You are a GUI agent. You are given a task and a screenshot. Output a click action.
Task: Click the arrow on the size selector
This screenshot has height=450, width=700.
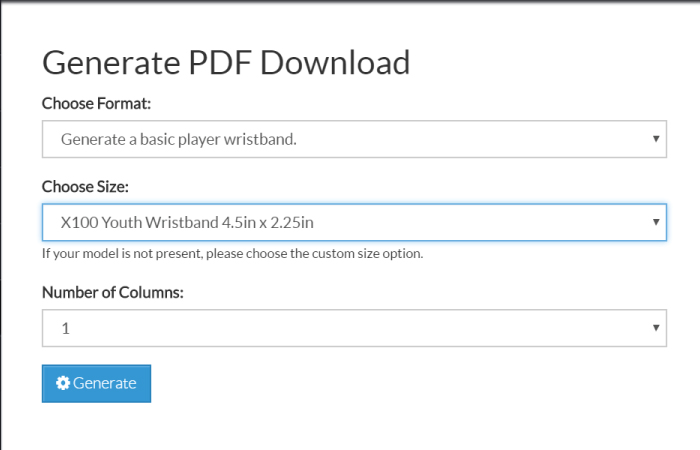655,221
